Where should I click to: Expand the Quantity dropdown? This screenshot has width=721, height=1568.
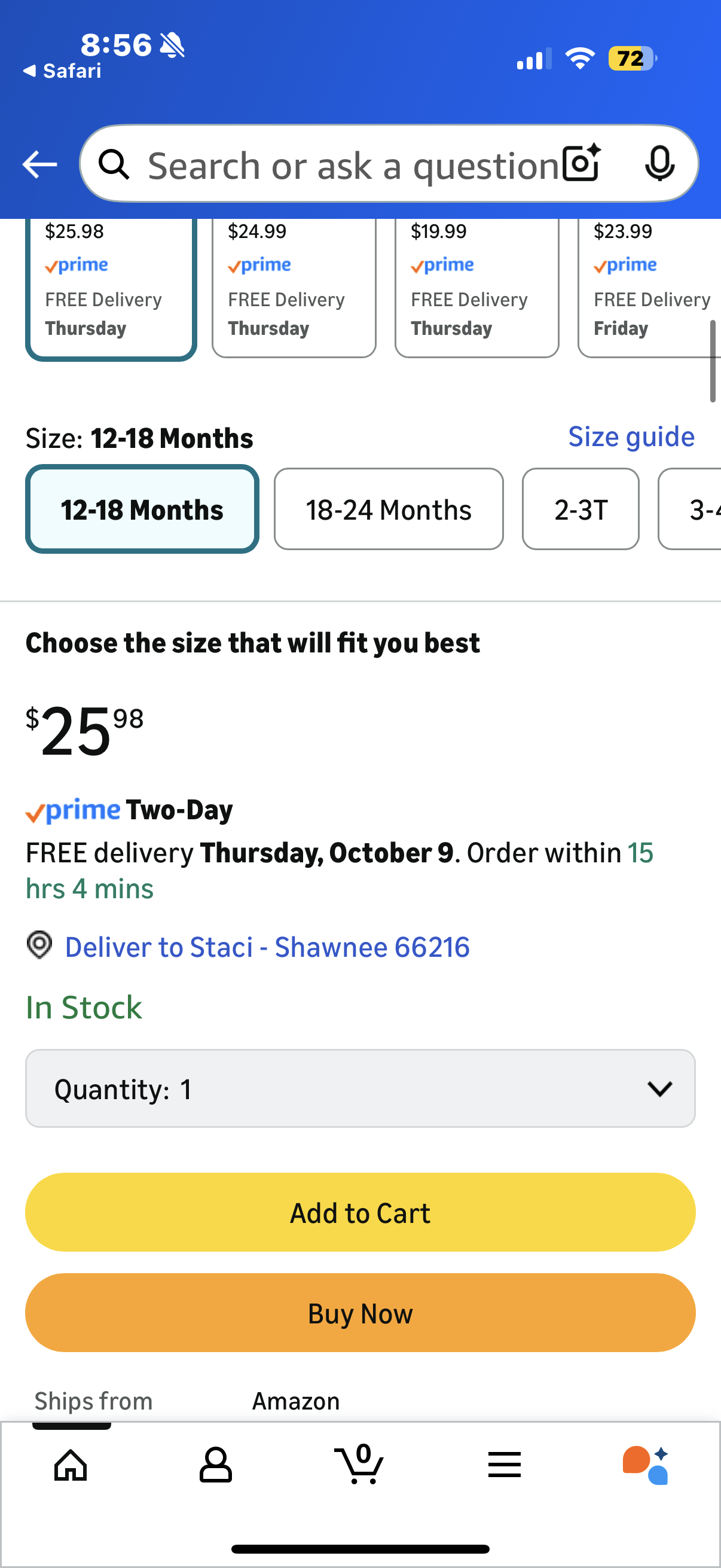pos(360,1088)
